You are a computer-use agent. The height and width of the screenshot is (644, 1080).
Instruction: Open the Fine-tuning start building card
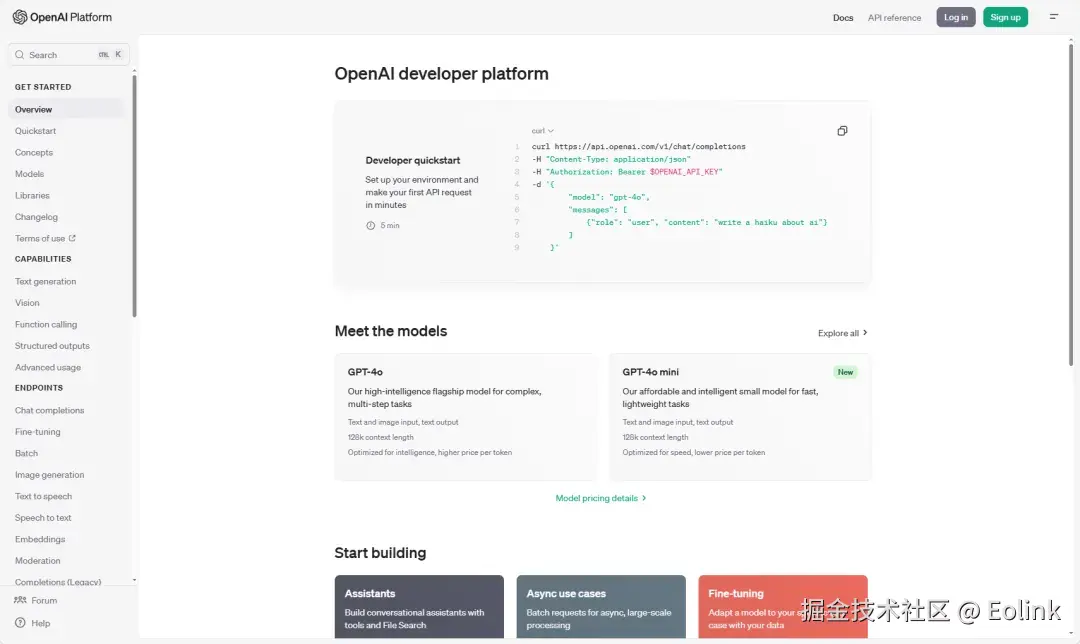point(782,607)
